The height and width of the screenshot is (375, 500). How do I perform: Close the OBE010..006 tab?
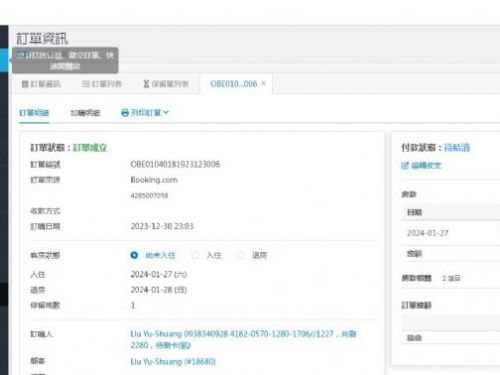pos(263,83)
